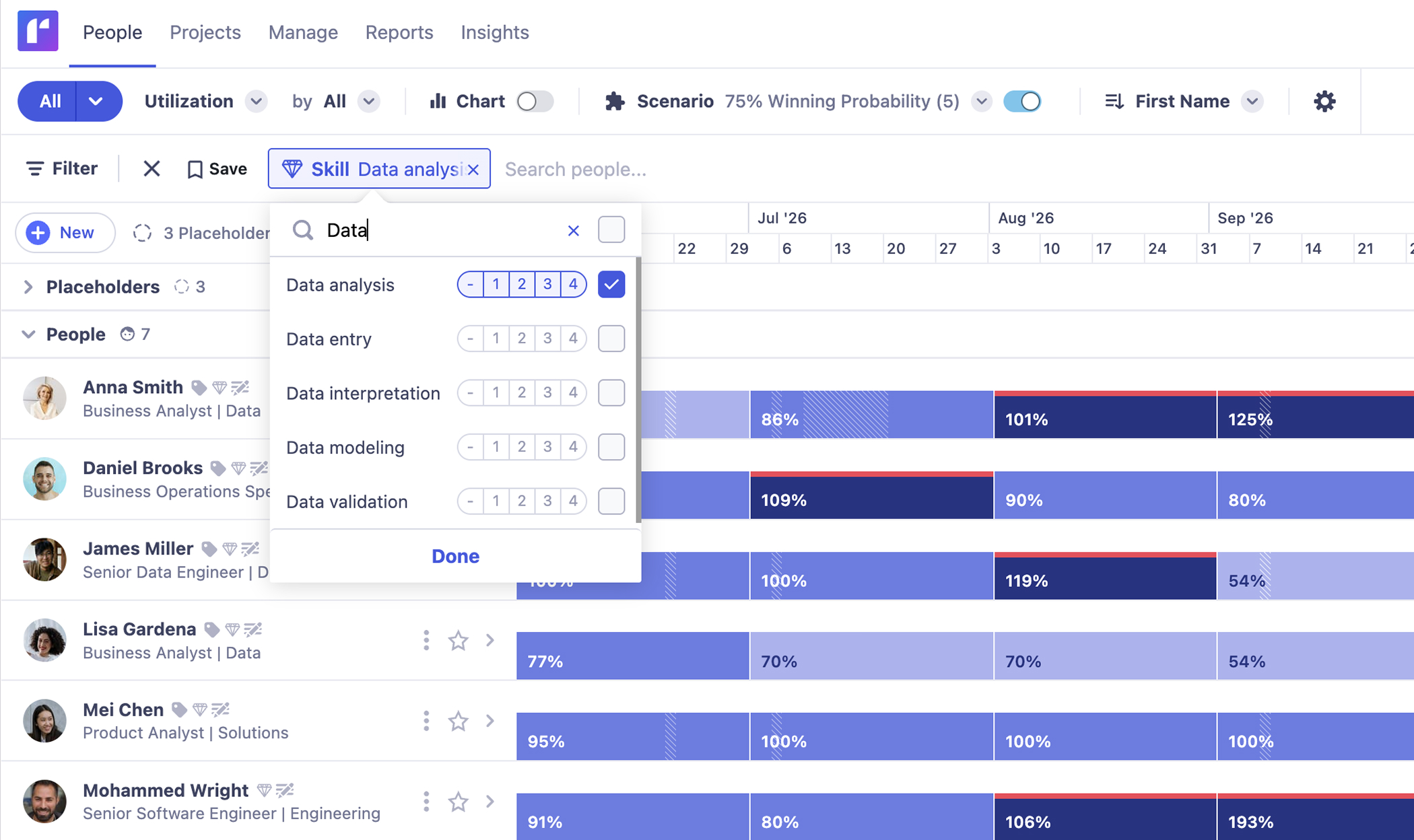Click the Filter button

(62, 168)
